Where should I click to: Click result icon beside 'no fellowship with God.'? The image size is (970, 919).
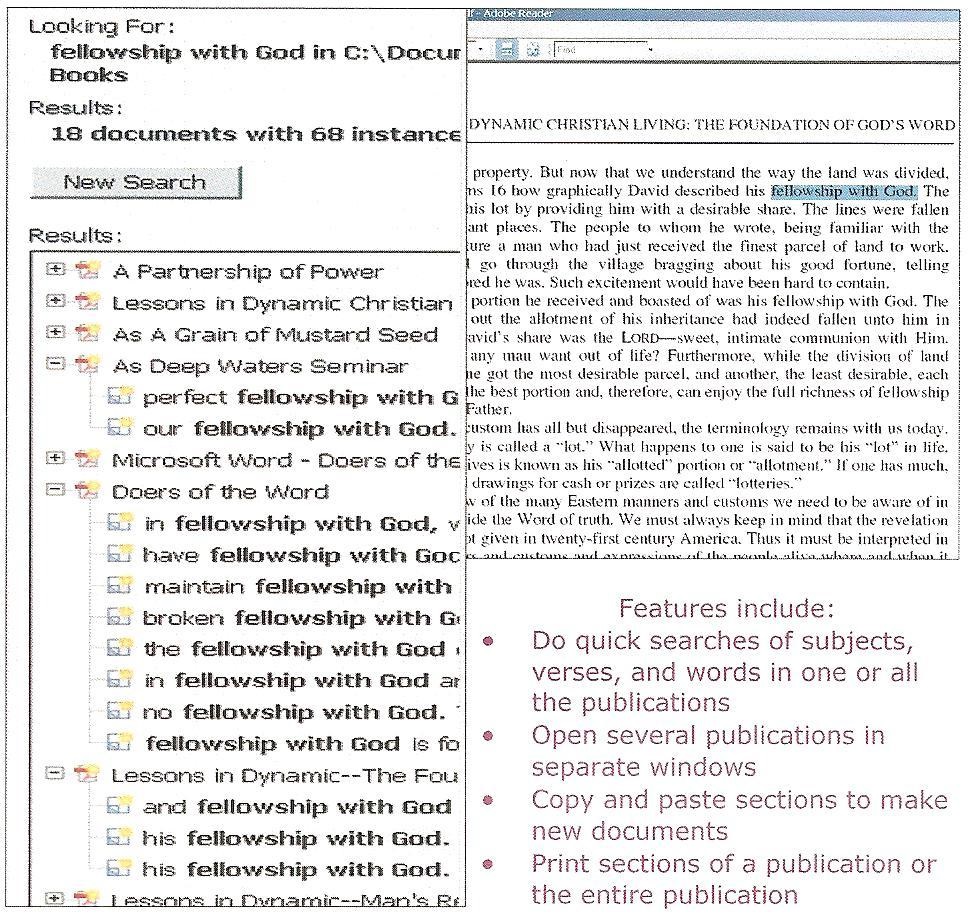[x=119, y=711]
